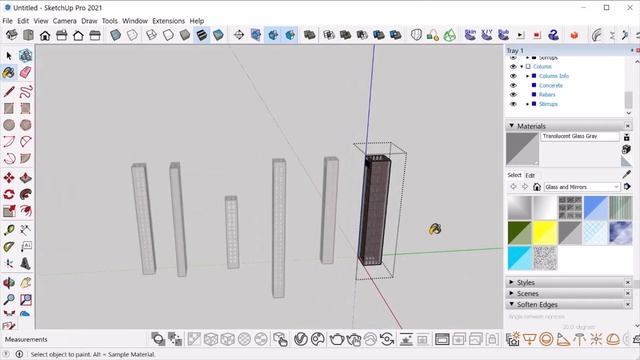The width and height of the screenshot is (640, 360).
Task: Open Glass and Mirrors library dropdown
Action: tap(582, 187)
